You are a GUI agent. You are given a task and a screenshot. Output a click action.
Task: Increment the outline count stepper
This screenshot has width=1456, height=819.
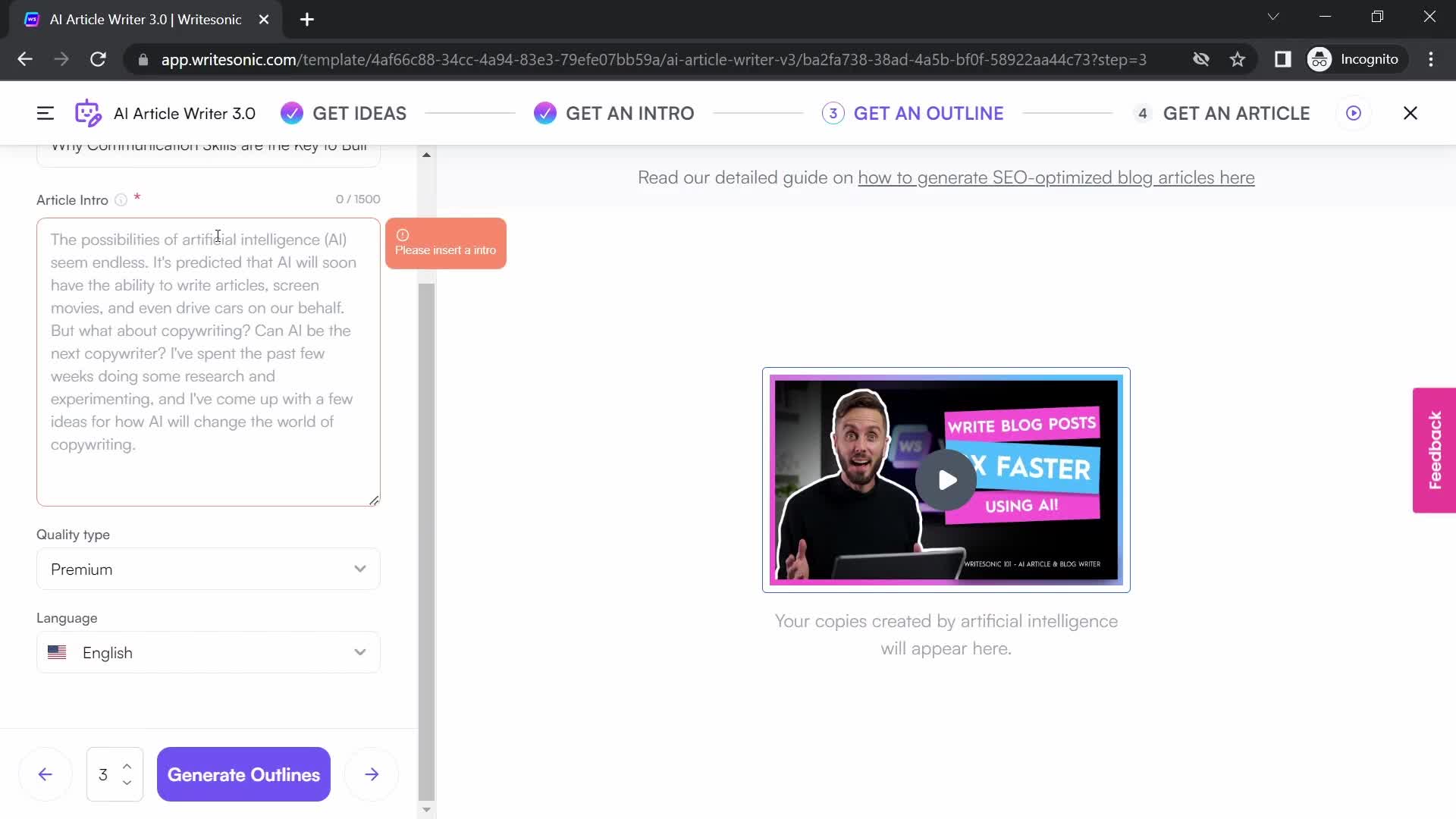tap(127, 766)
